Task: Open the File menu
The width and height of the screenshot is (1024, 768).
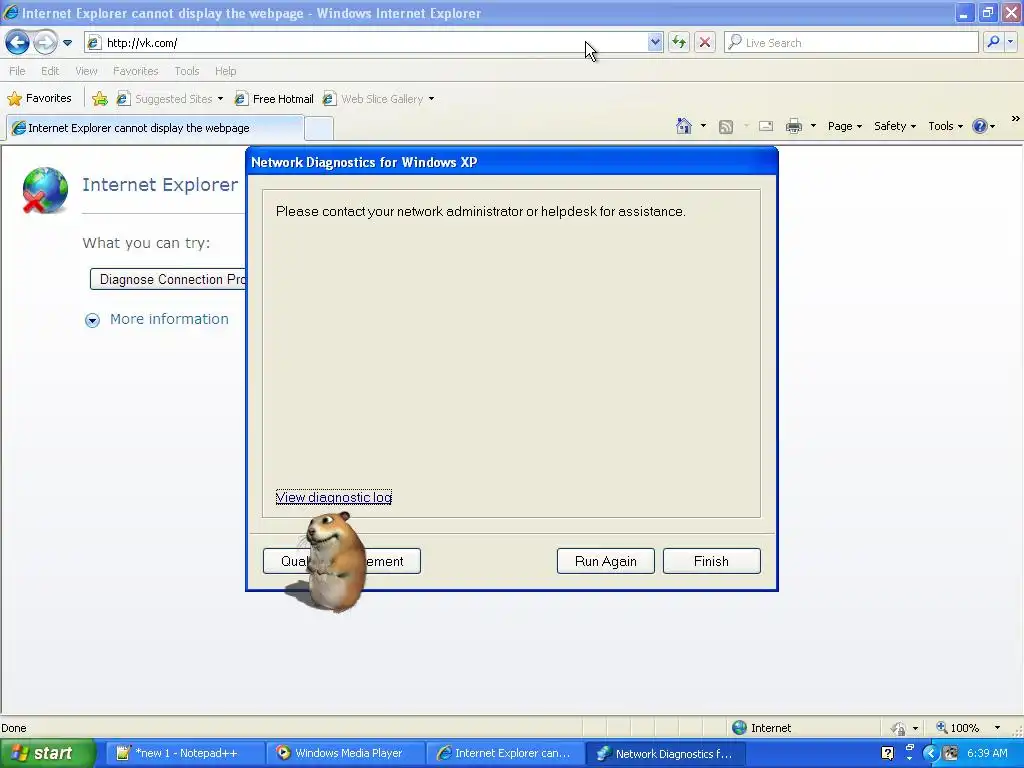Action: [x=18, y=71]
